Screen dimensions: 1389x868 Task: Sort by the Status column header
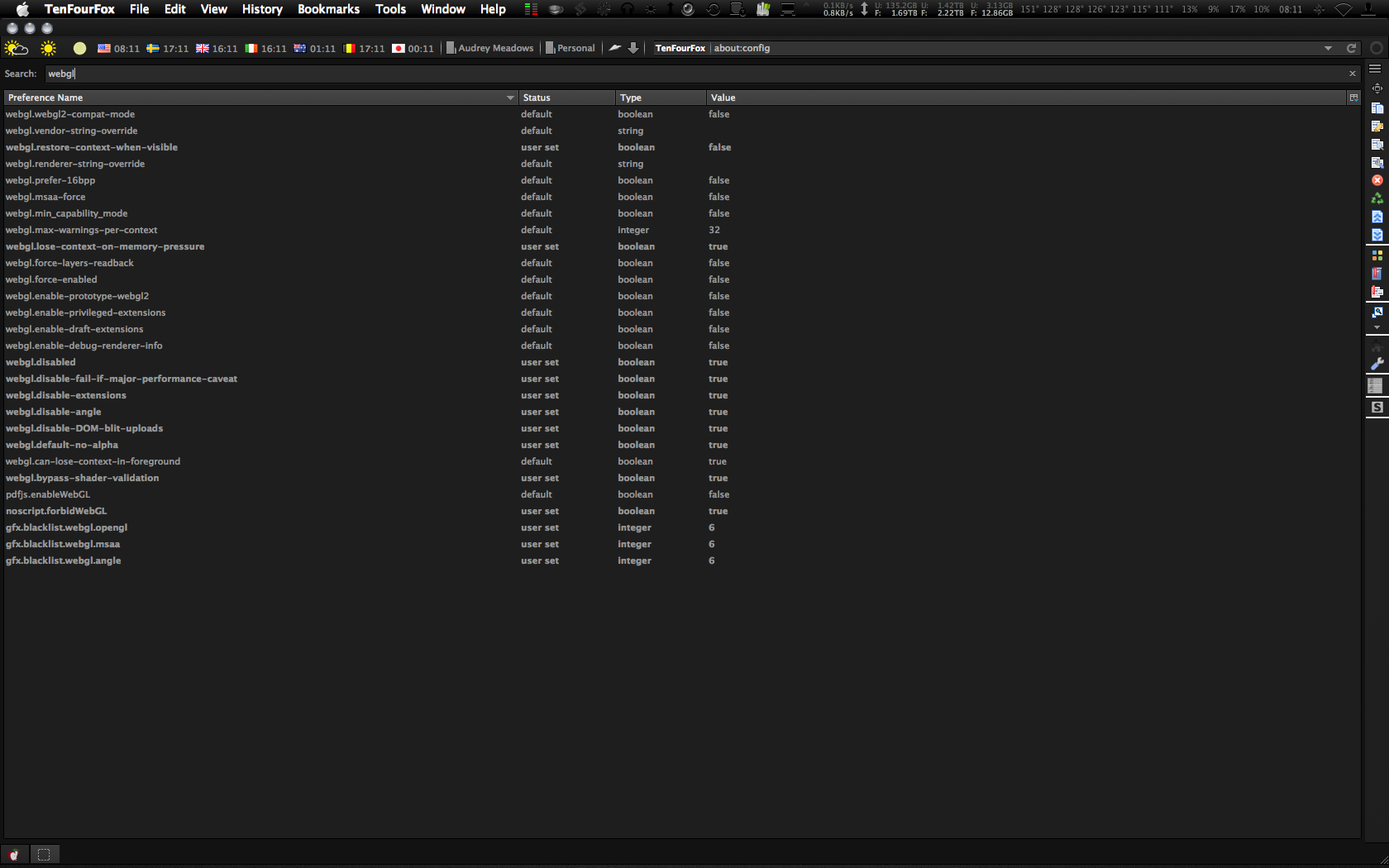click(x=566, y=98)
